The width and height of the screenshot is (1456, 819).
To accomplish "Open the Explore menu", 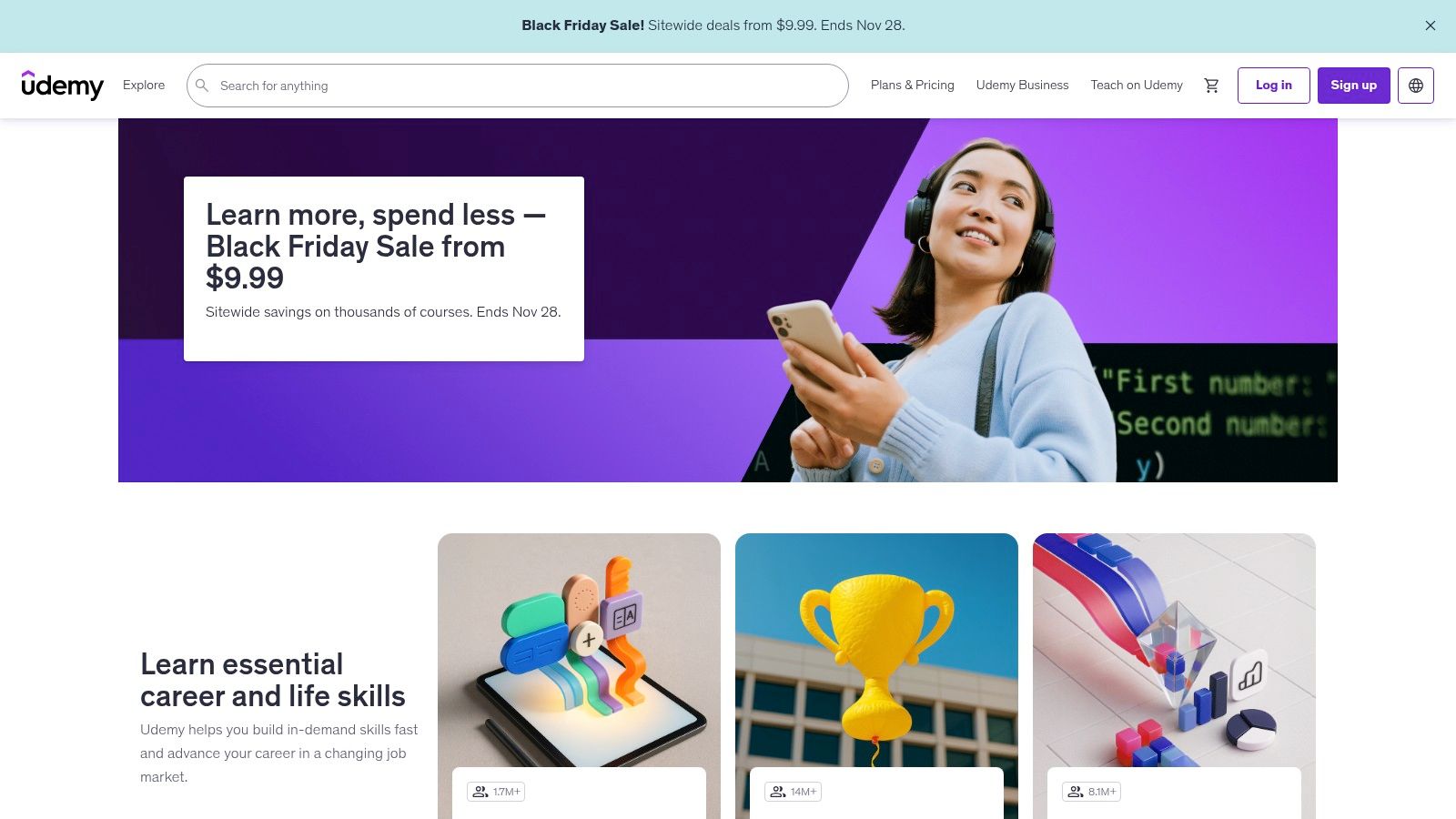I will pos(144,86).
